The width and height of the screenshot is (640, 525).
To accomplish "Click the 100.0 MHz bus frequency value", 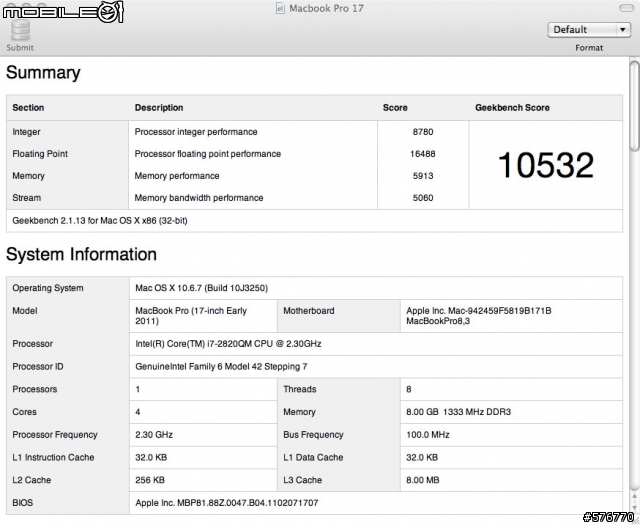I will point(428,435).
